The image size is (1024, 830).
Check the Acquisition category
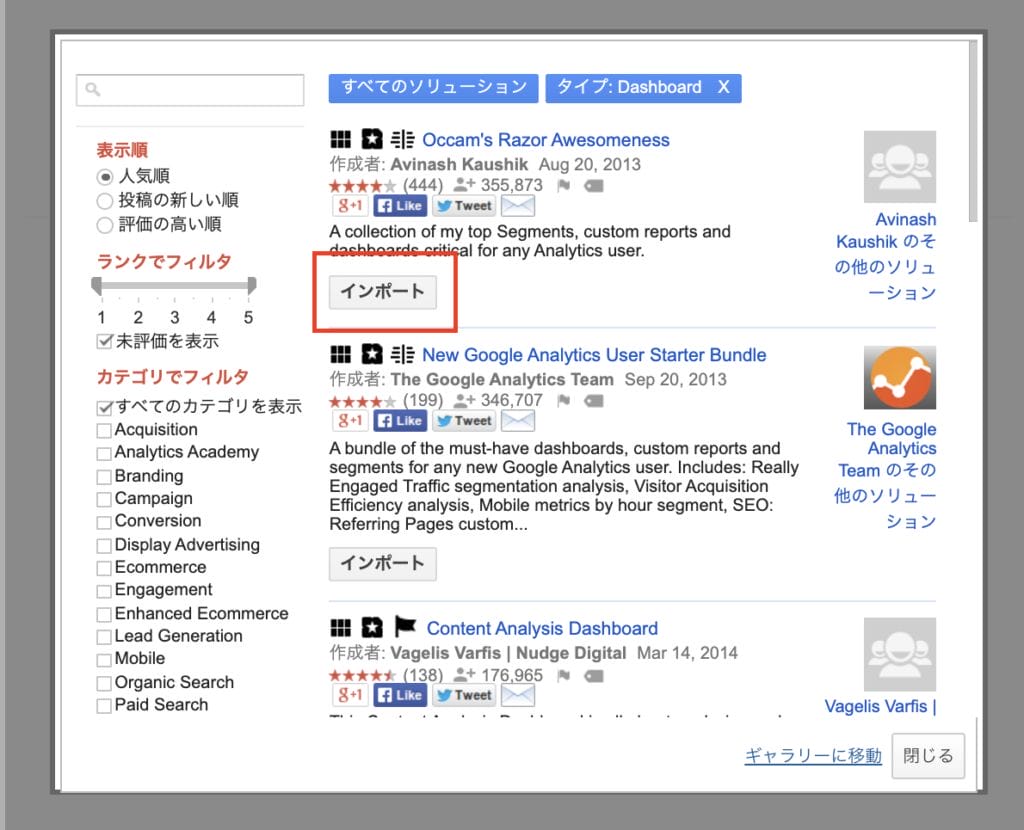(104, 431)
